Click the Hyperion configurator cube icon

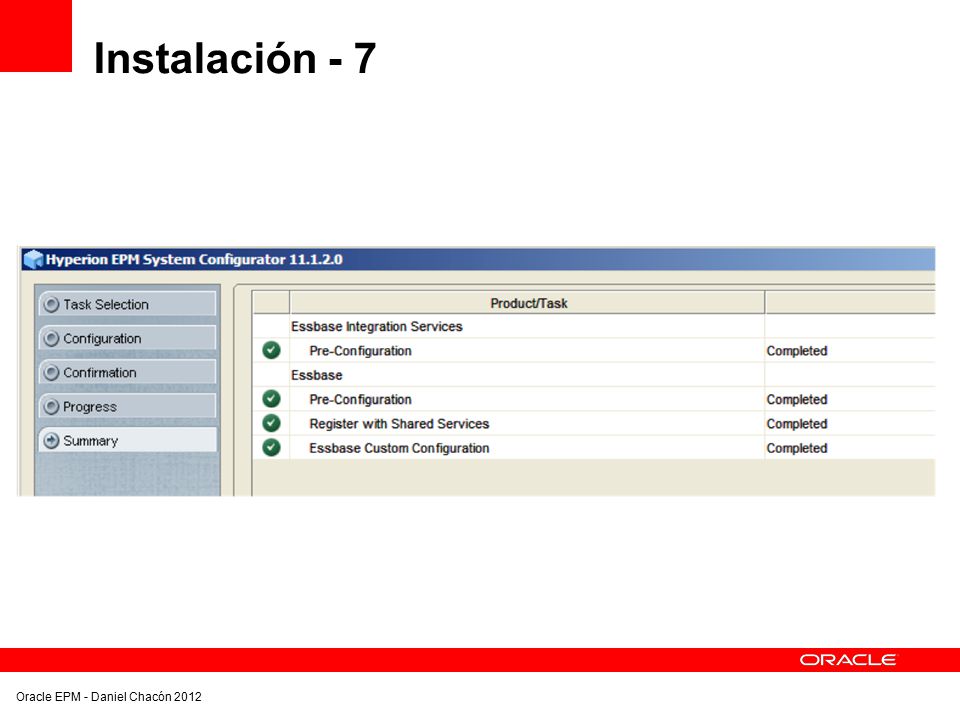[33, 260]
